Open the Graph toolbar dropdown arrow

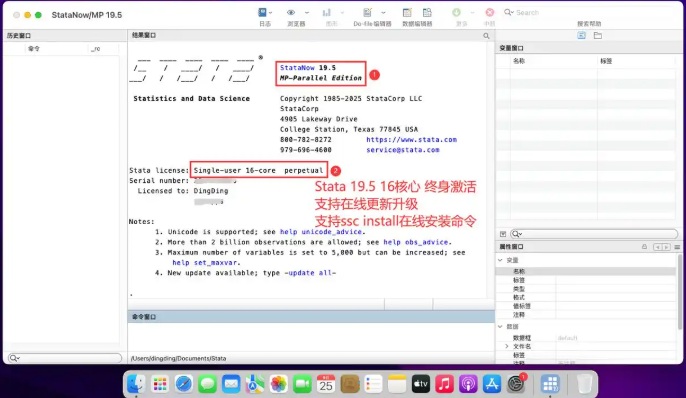[342, 13]
